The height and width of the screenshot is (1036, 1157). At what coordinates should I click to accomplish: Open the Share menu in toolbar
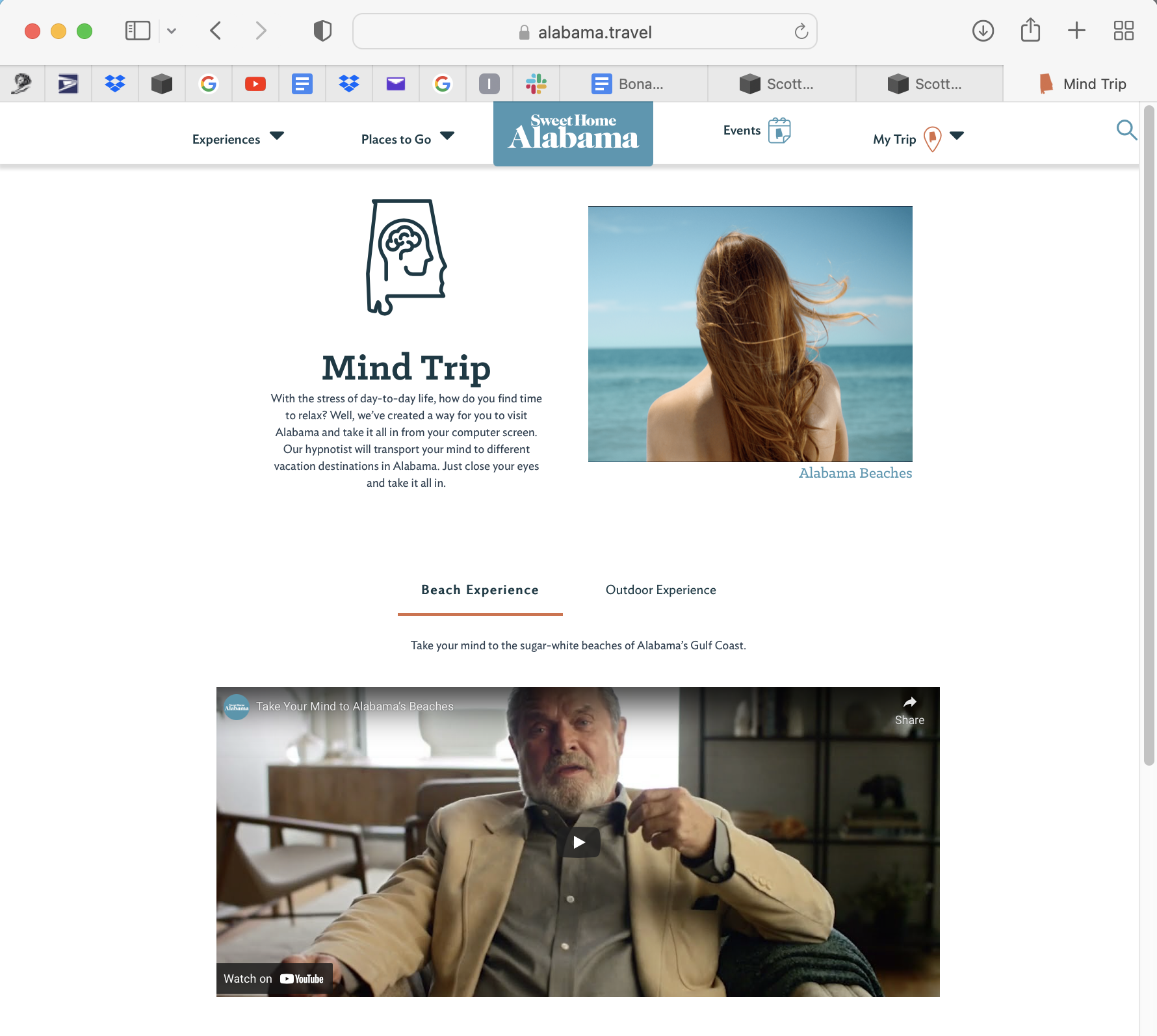point(1030,30)
